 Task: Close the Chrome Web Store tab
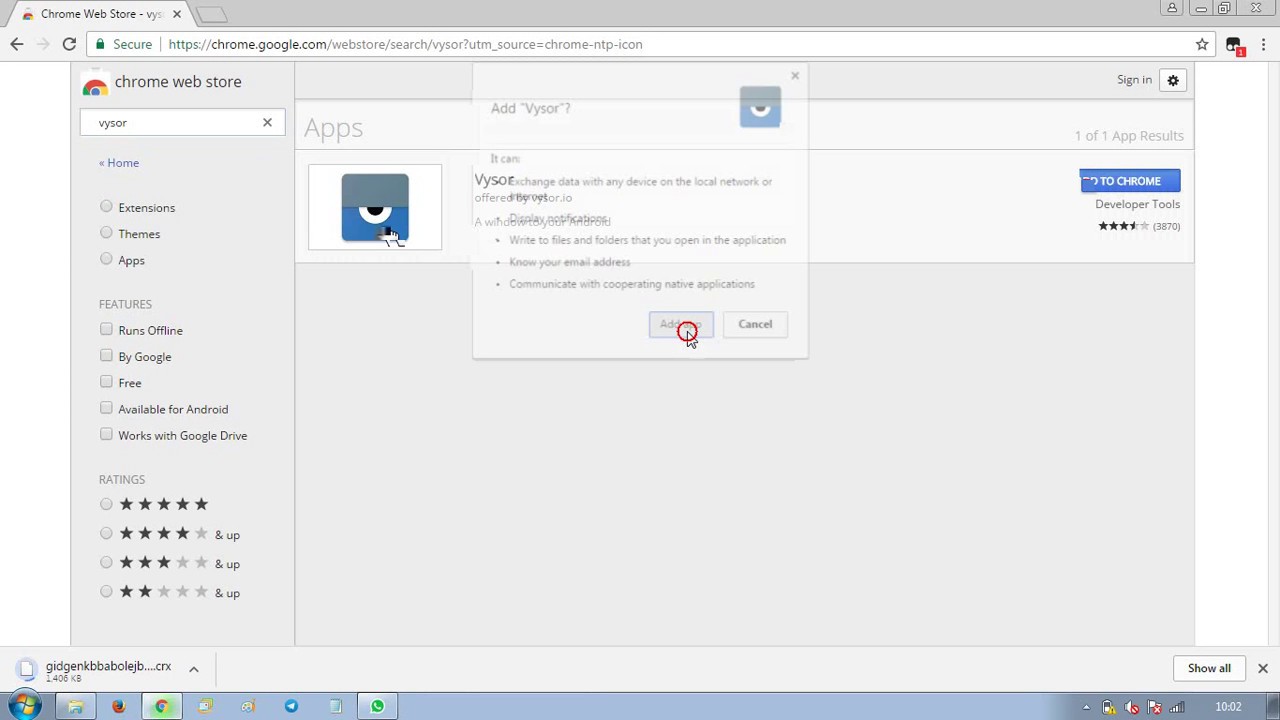[x=177, y=14]
